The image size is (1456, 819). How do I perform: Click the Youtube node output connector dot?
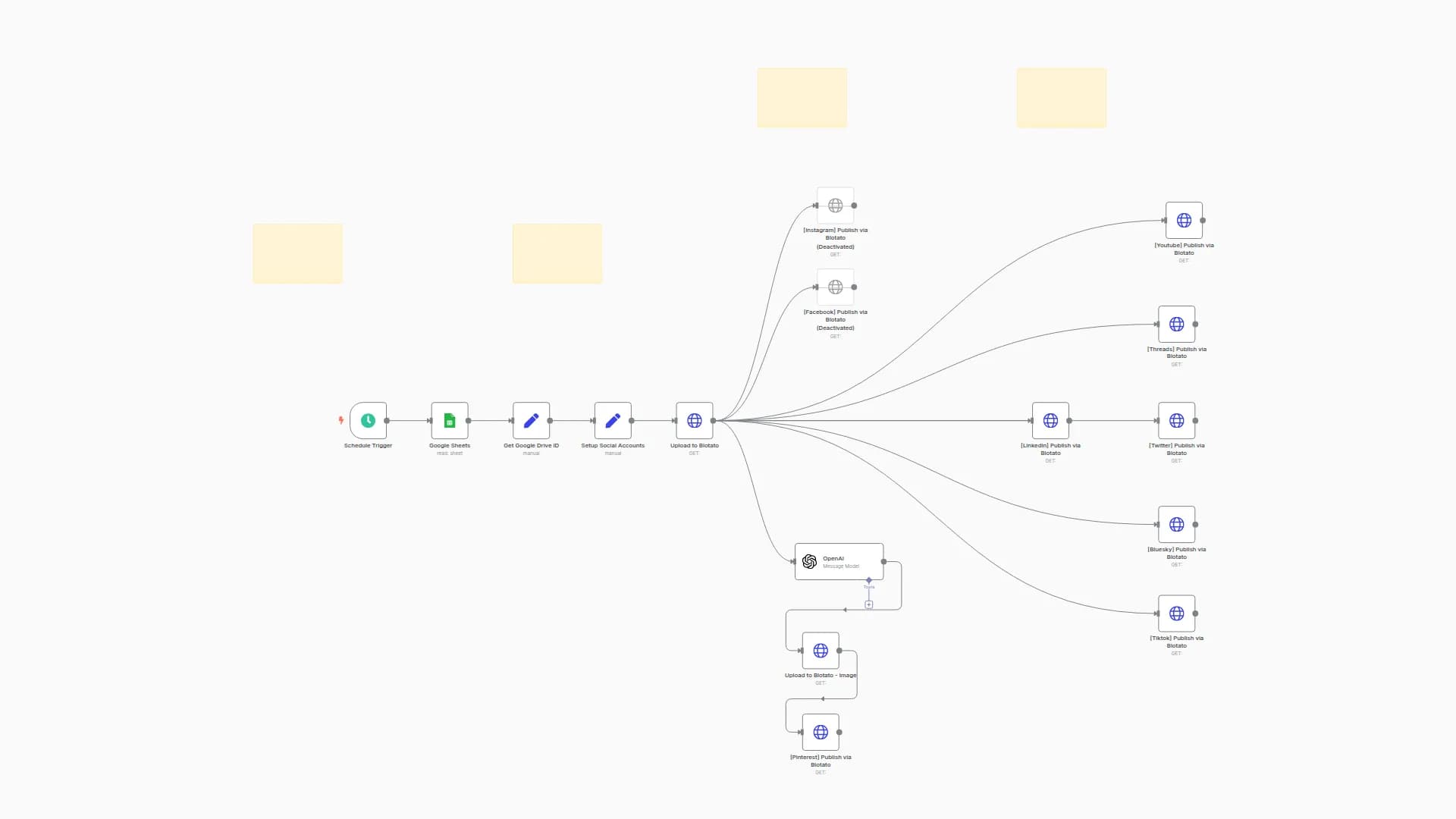click(x=1203, y=220)
